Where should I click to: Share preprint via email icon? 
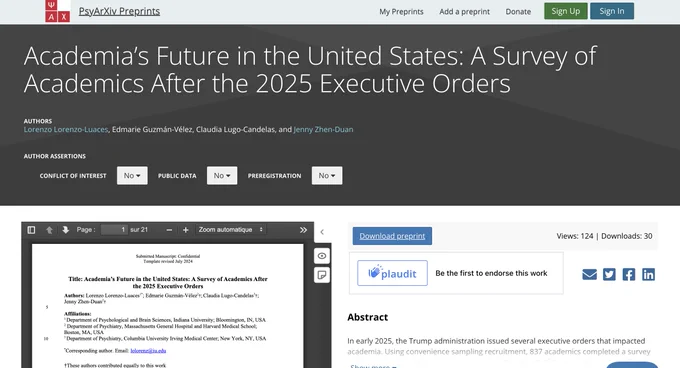[x=589, y=274]
